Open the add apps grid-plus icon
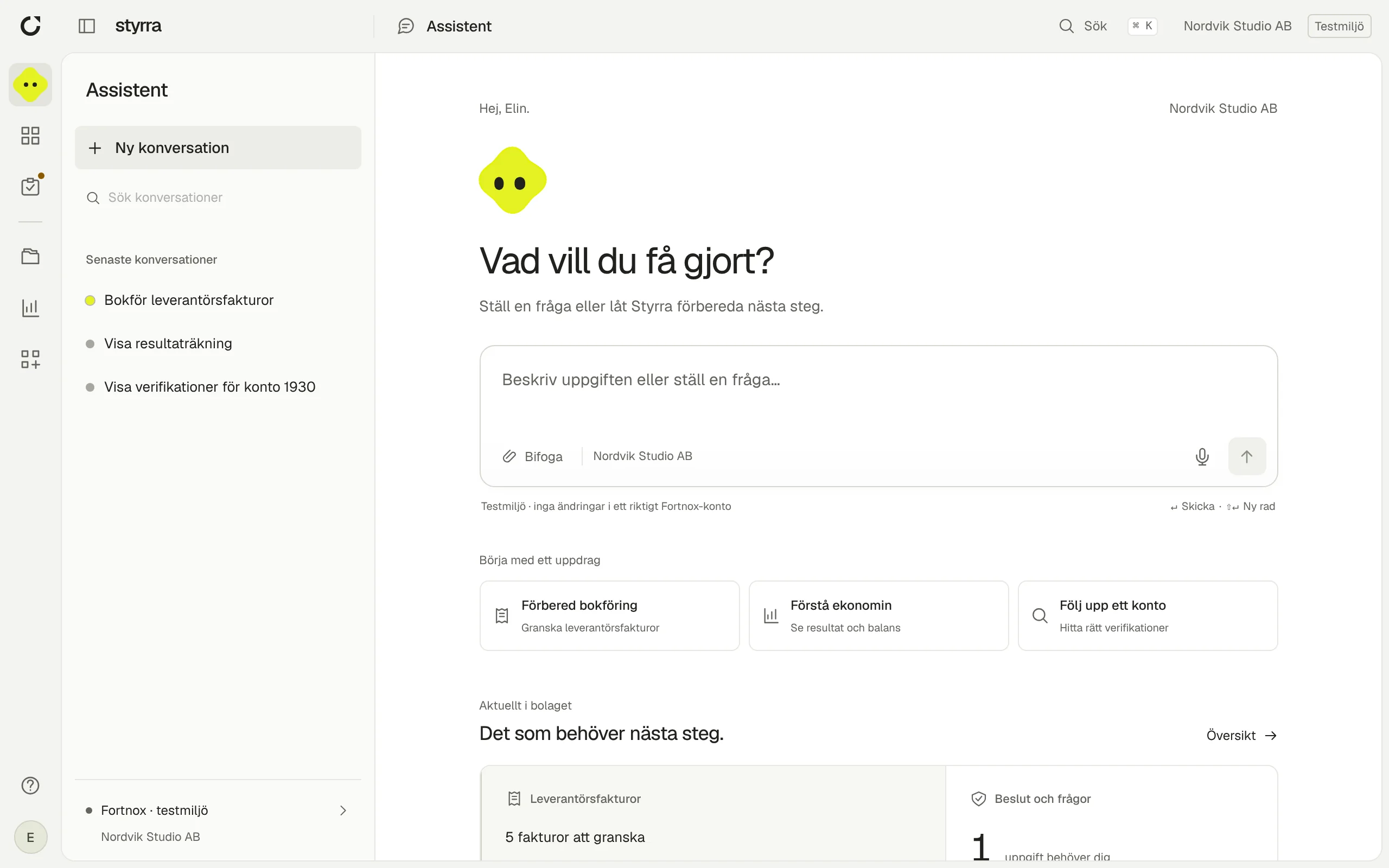The height and width of the screenshot is (868, 1389). pyautogui.click(x=30, y=359)
